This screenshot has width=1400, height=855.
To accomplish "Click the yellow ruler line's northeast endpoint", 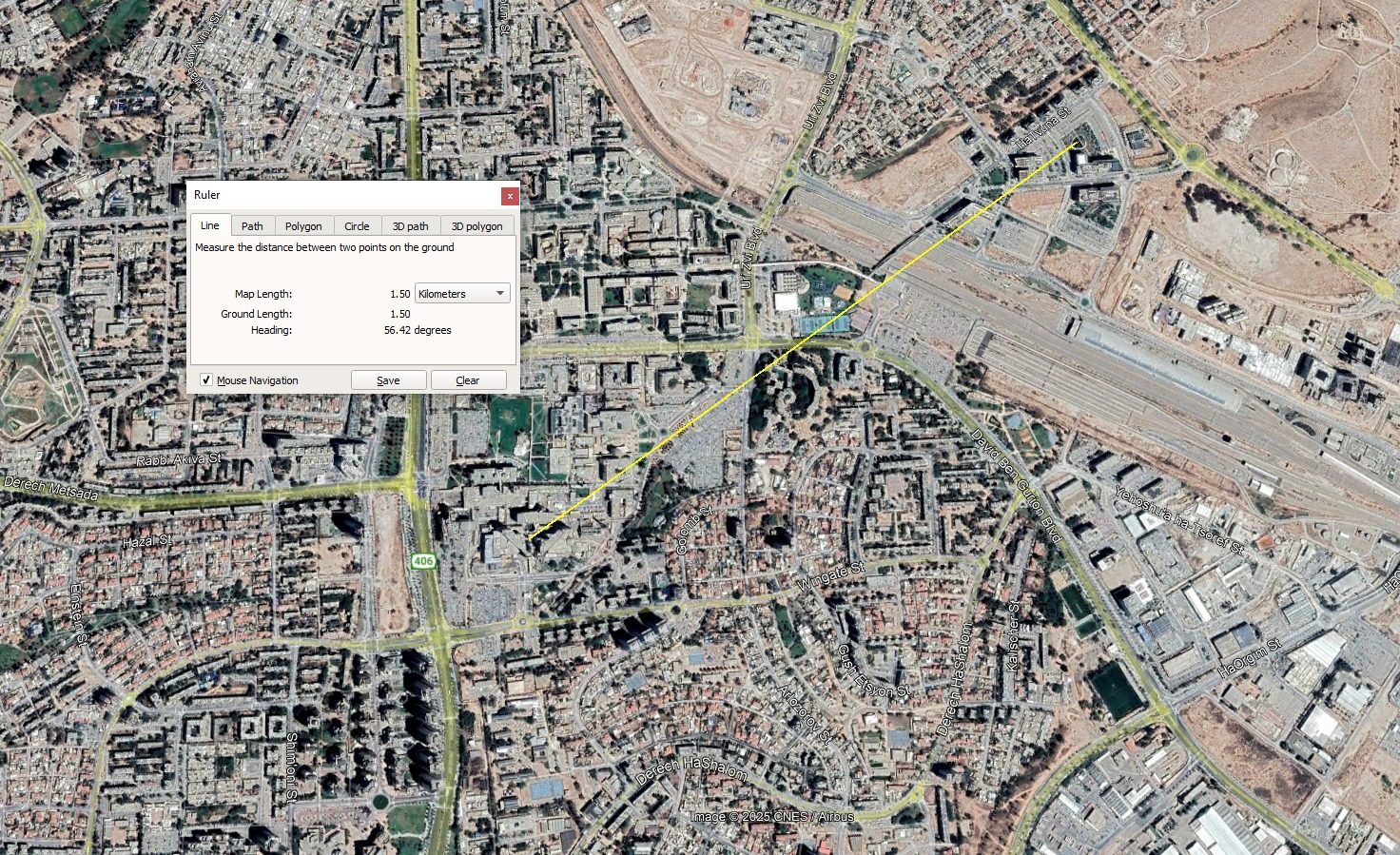I will [x=1077, y=143].
